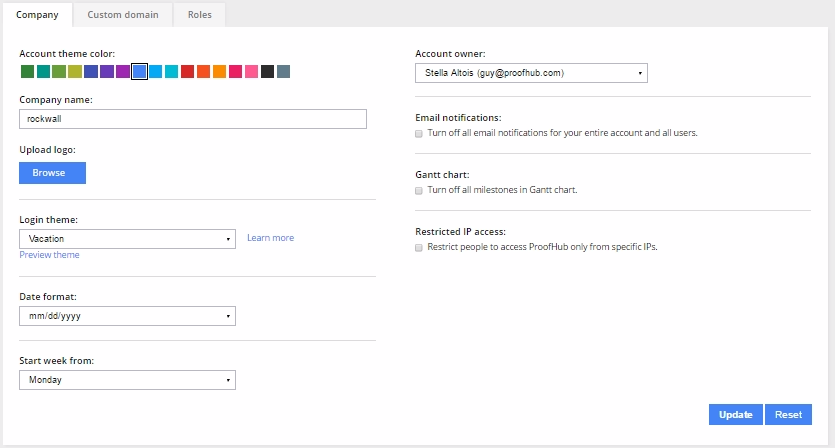The height and width of the screenshot is (448, 835).
Task: Follow the Learn more link
Action: pos(271,238)
